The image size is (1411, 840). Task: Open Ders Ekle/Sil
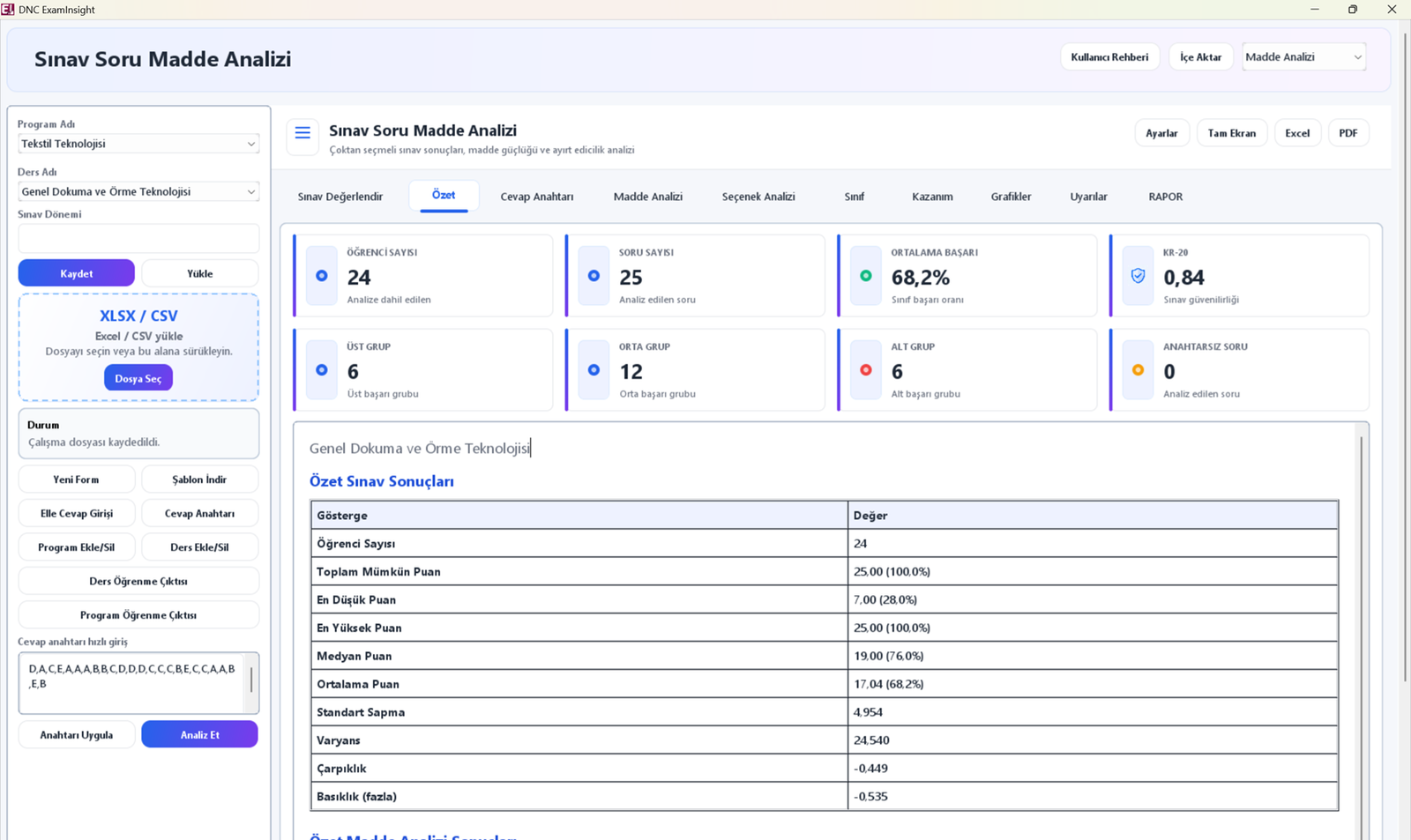tap(200, 547)
